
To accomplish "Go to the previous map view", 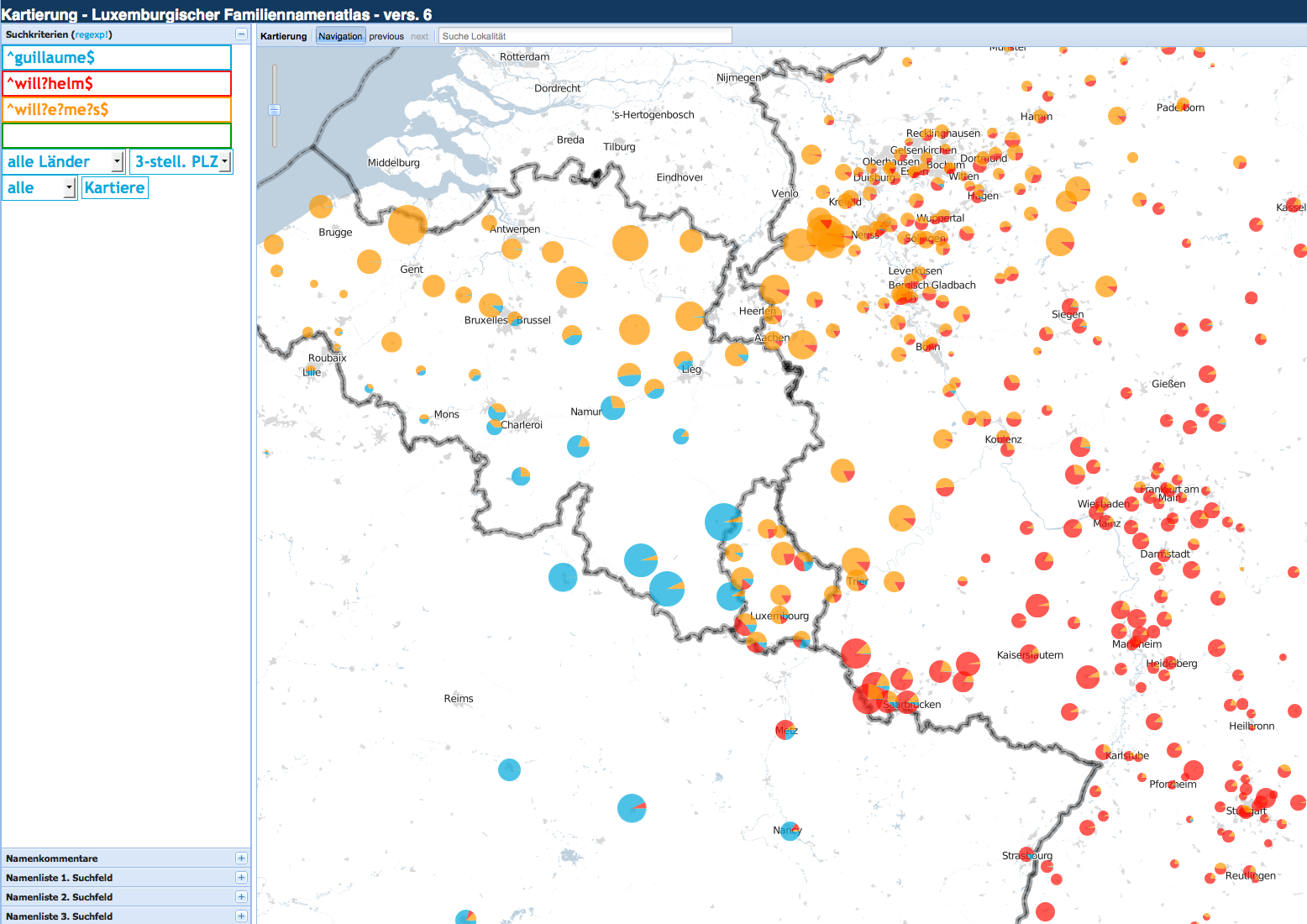I will pos(386,36).
